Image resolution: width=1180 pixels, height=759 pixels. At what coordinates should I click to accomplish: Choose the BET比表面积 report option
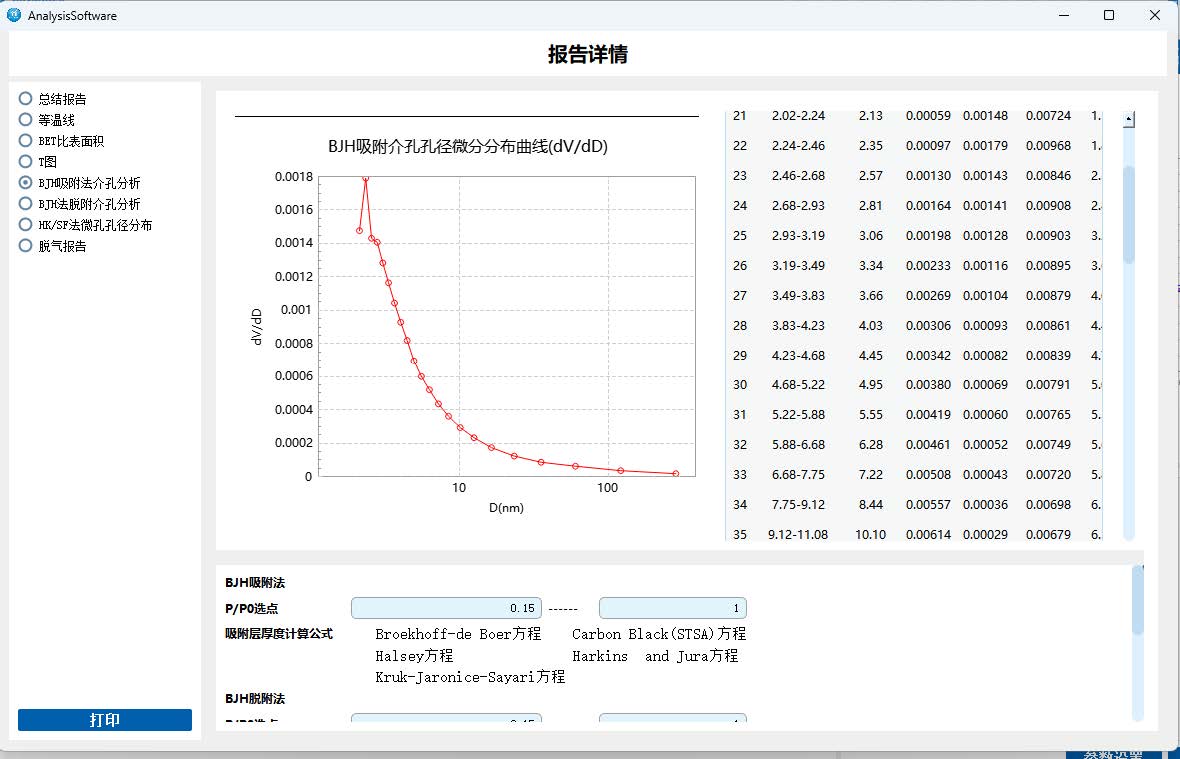(x=26, y=141)
